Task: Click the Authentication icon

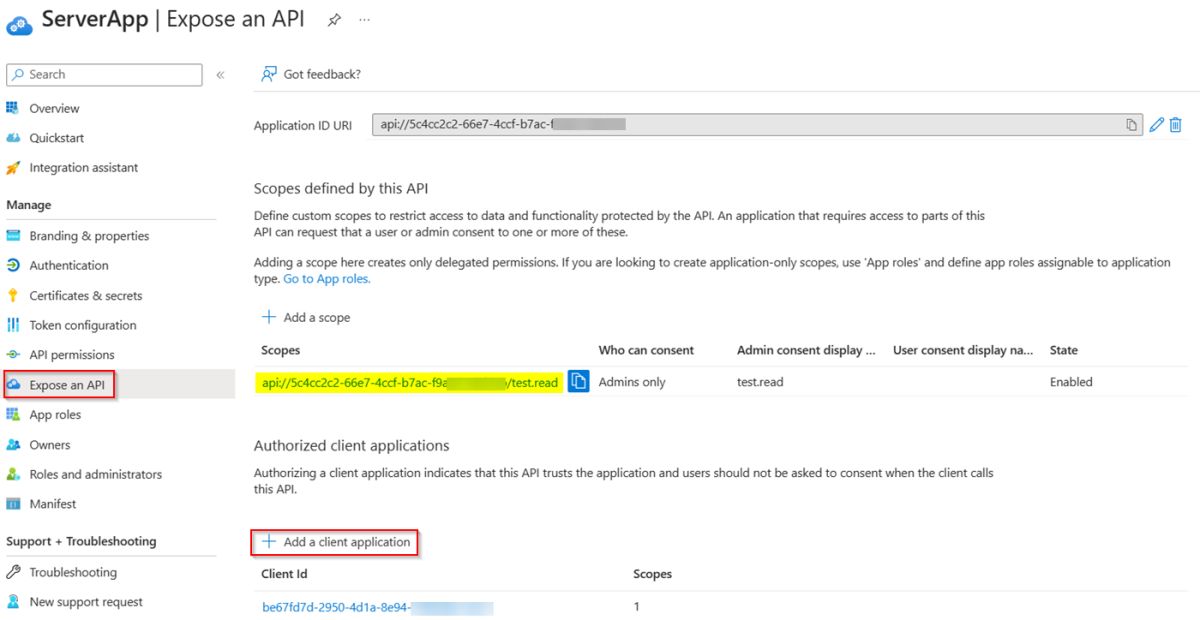Action: pyautogui.click(x=13, y=265)
